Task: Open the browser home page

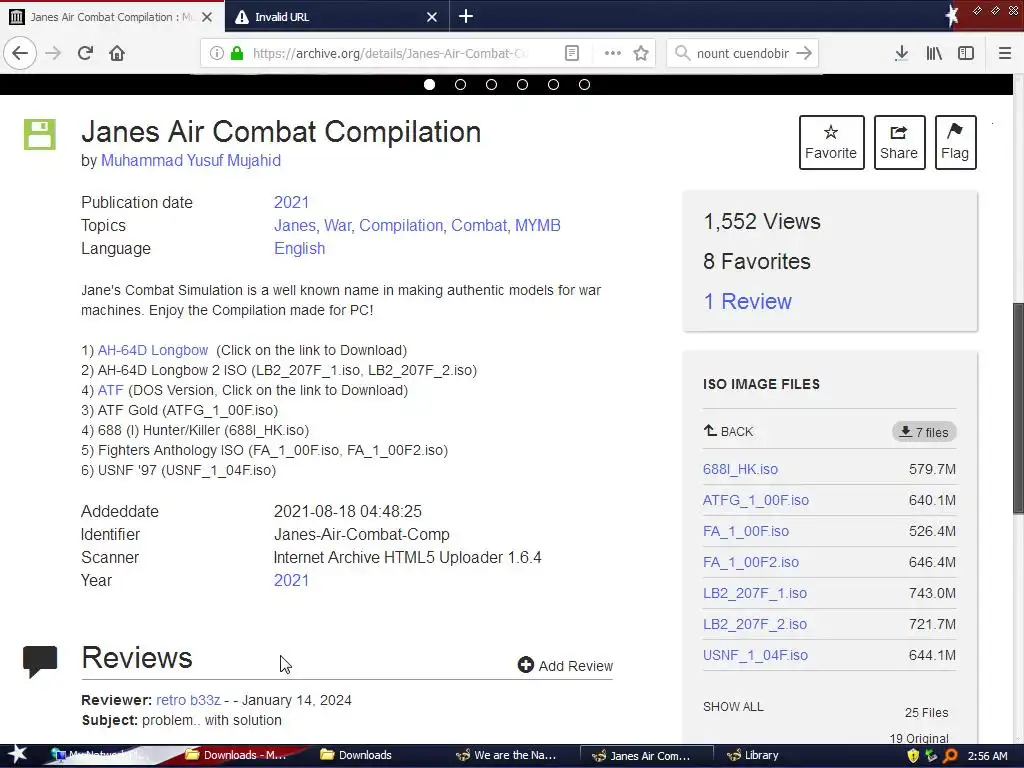Action: [x=116, y=53]
